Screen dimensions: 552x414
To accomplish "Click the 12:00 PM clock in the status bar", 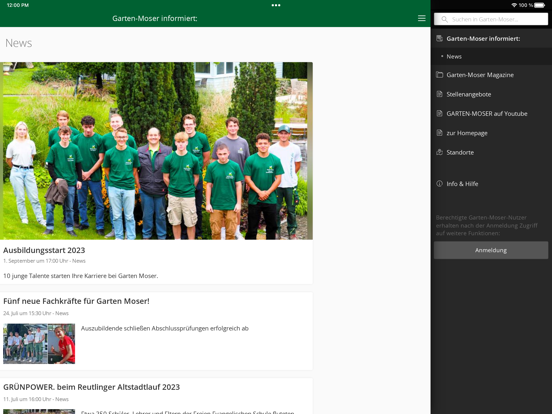I will 18,5.
